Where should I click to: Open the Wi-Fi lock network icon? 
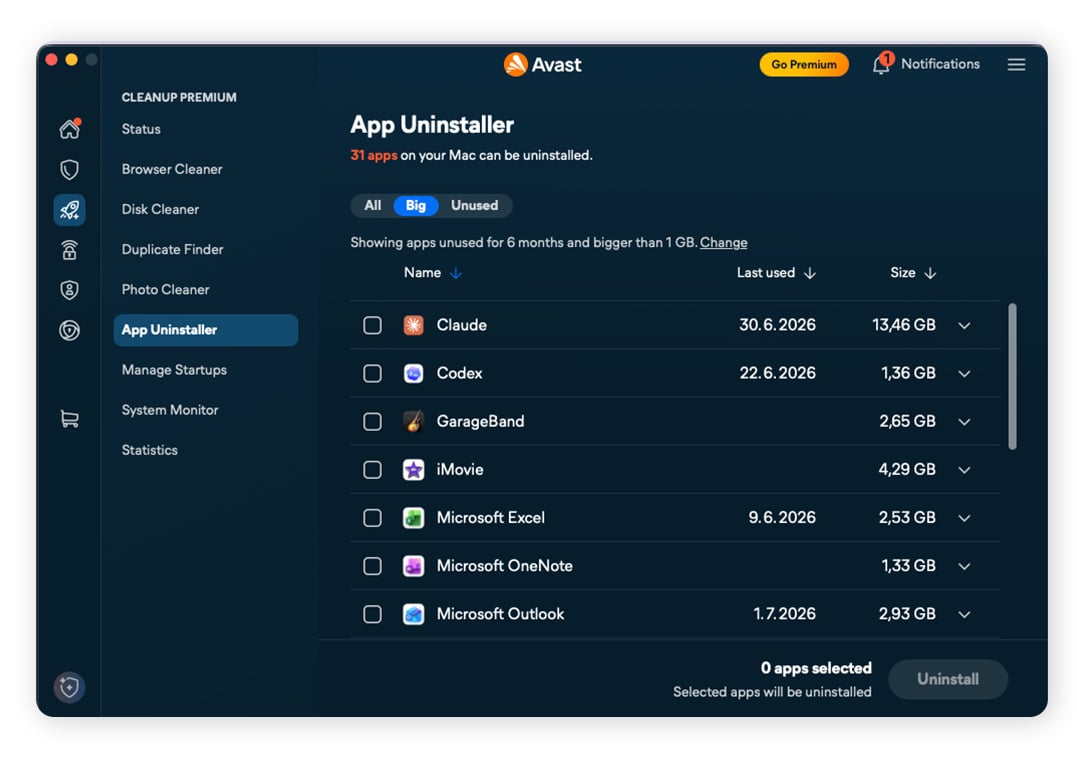pyautogui.click(x=69, y=250)
